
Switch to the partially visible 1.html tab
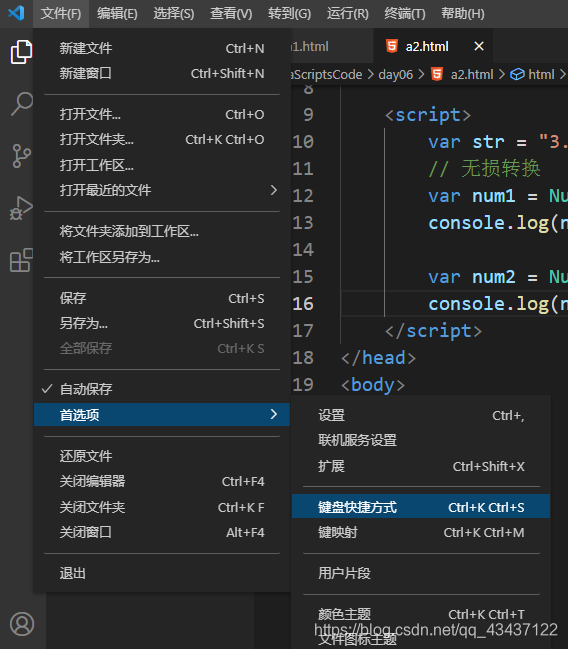pyautogui.click(x=331, y=46)
